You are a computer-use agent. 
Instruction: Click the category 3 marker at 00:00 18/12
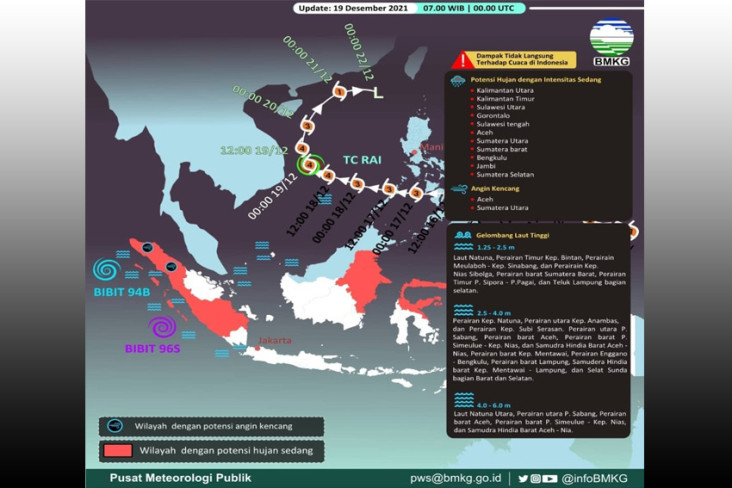click(357, 184)
